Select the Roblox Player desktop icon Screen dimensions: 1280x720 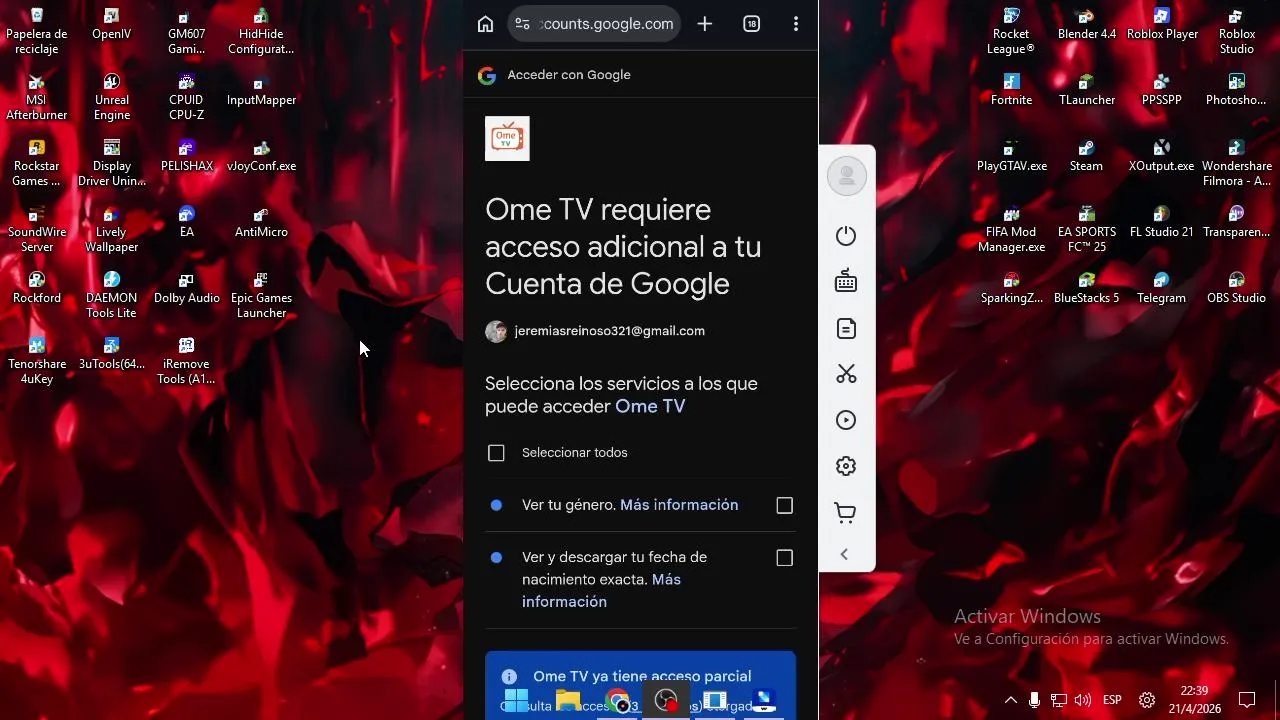(x=1162, y=24)
